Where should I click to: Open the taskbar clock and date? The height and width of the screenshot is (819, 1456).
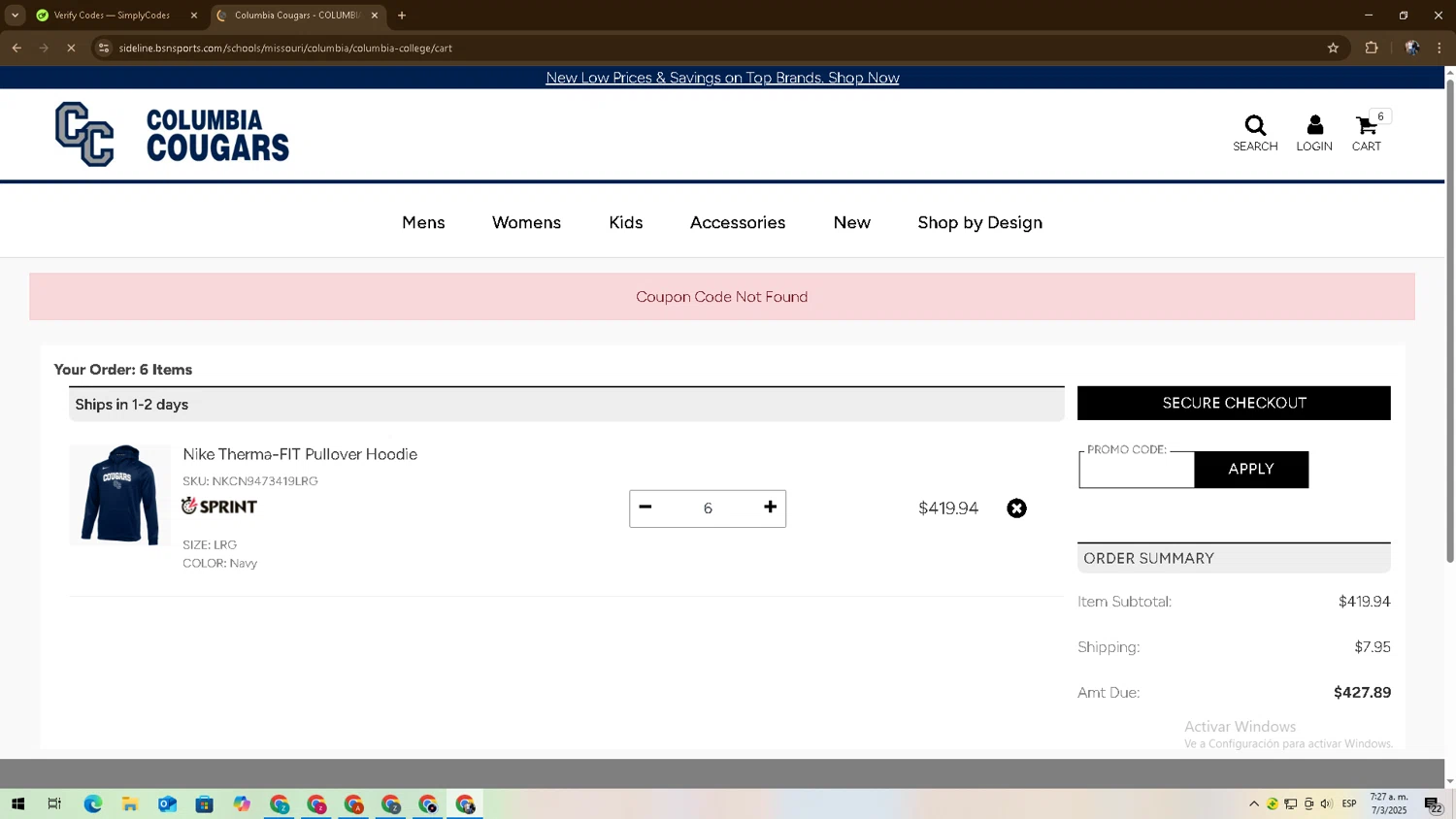[1389, 804]
